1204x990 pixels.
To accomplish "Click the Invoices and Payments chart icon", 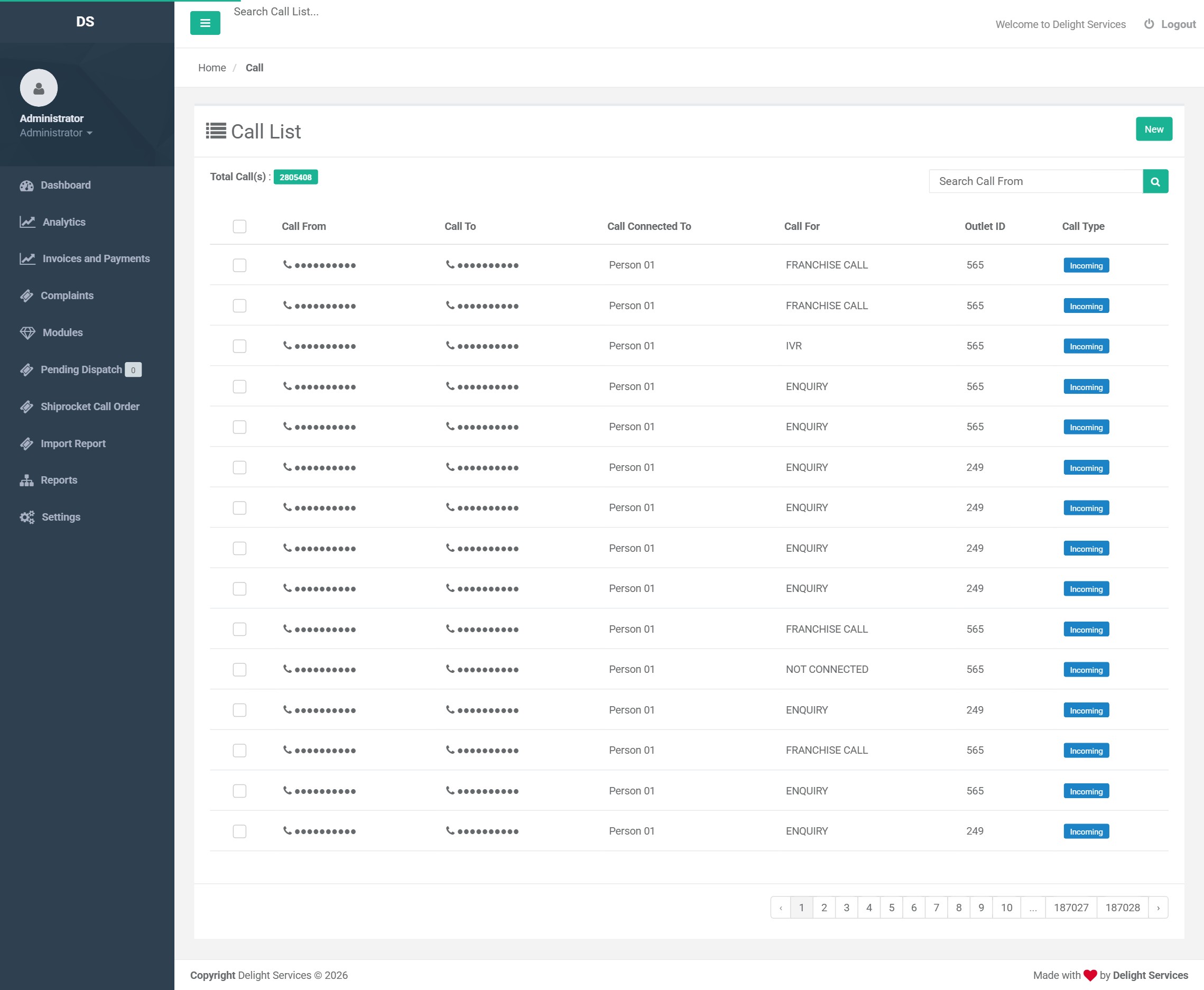I will point(27,259).
